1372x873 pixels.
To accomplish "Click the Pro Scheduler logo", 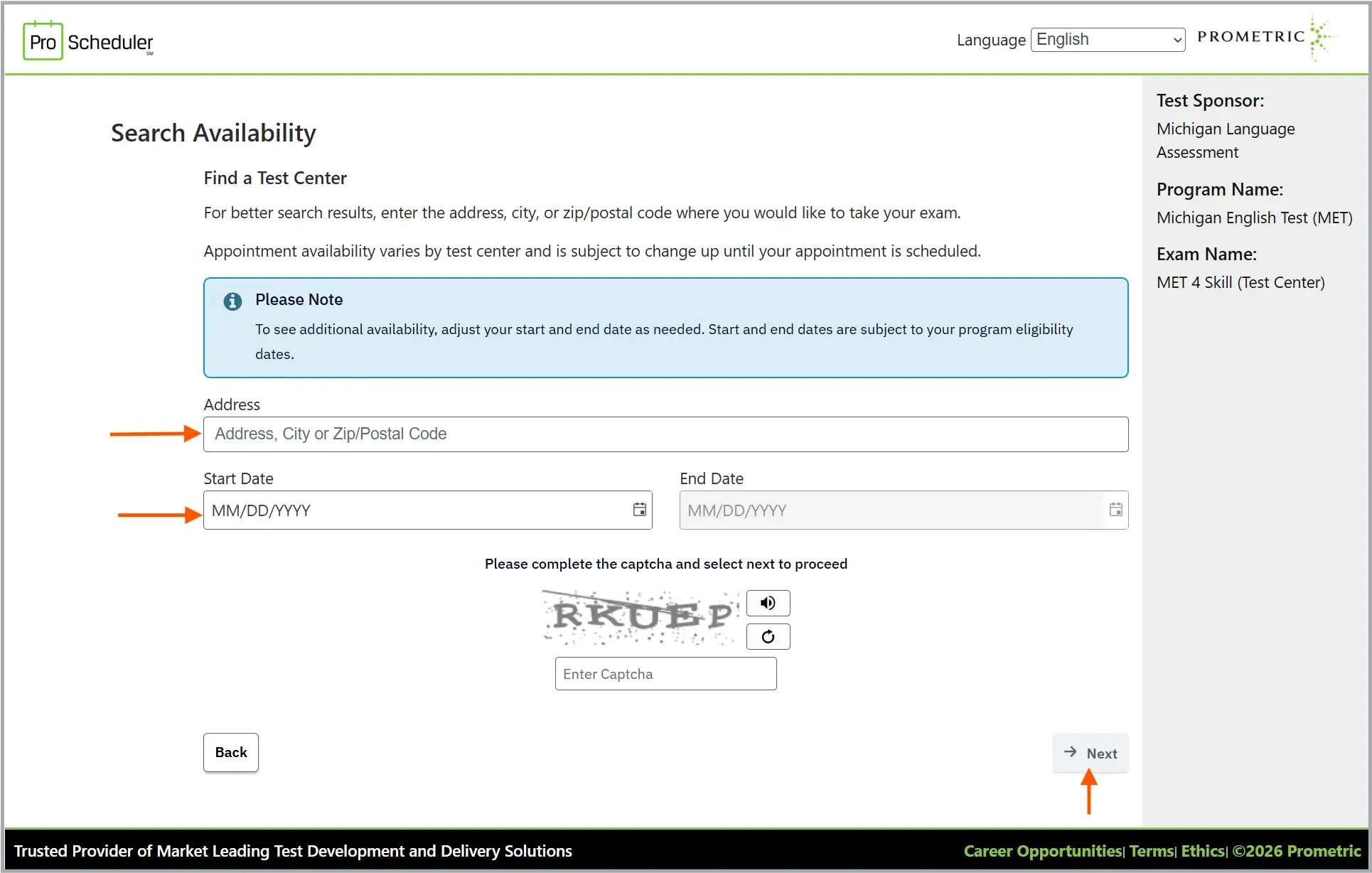I will [x=89, y=41].
